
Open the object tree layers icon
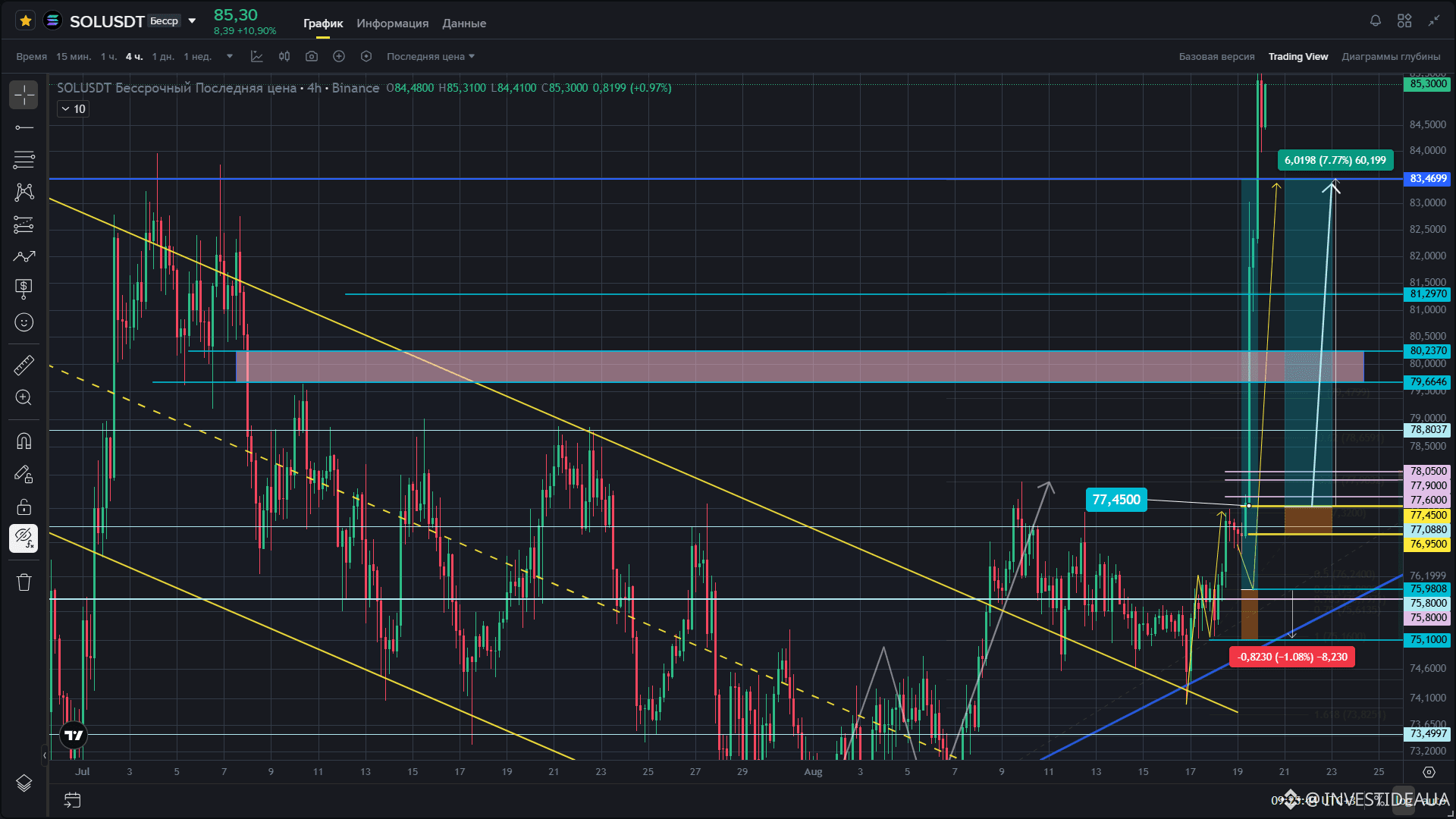click(24, 783)
